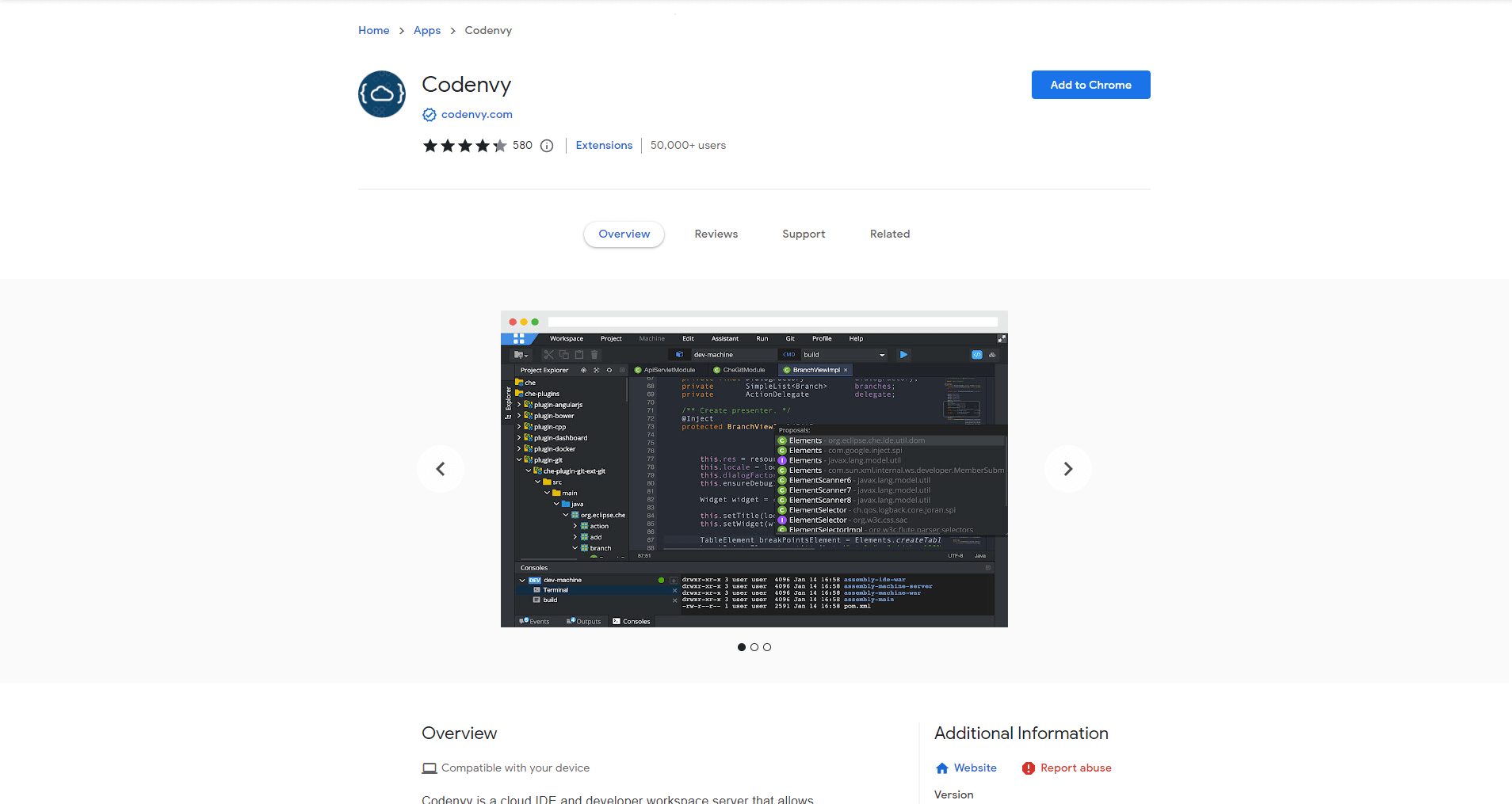Image resolution: width=1512 pixels, height=804 pixels.
Task: Click the Codenvy cloud logo icon
Action: tap(382, 94)
